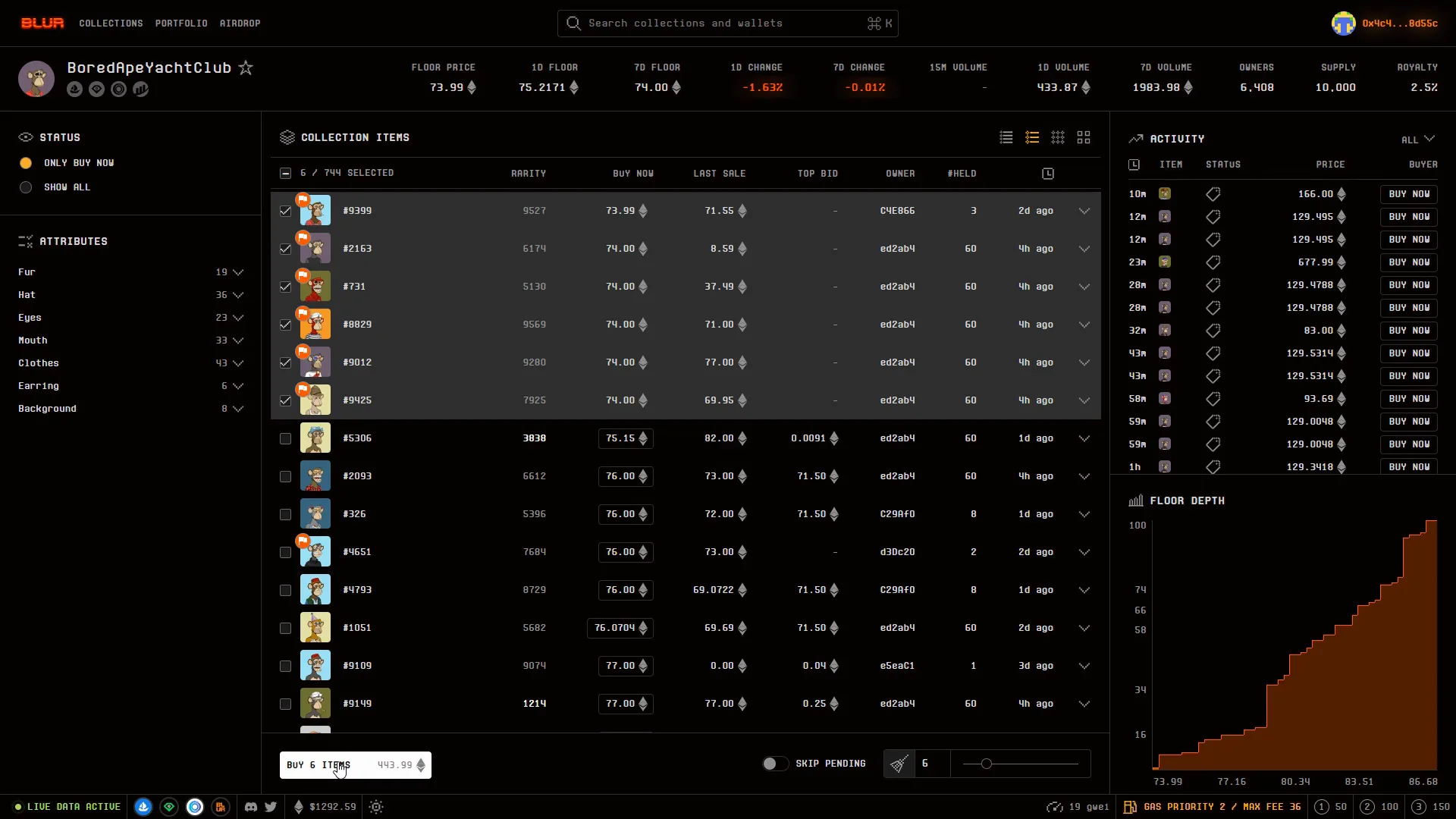Switch to small grid view icon

(1058, 137)
